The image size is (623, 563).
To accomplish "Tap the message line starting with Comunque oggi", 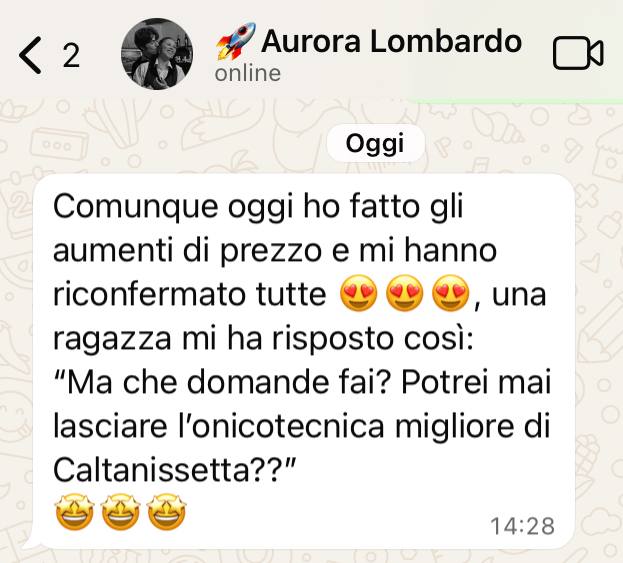I will pos(258,208).
